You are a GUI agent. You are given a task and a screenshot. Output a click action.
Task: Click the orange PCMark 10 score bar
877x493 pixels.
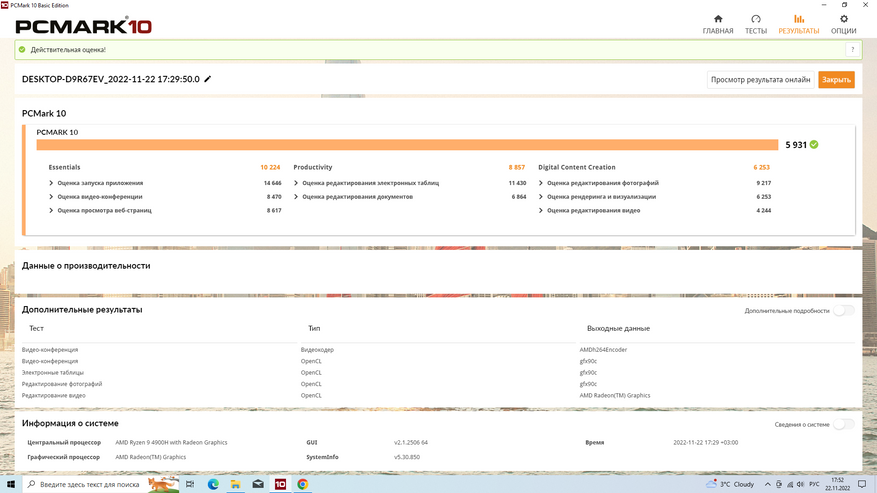tap(407, 145)
